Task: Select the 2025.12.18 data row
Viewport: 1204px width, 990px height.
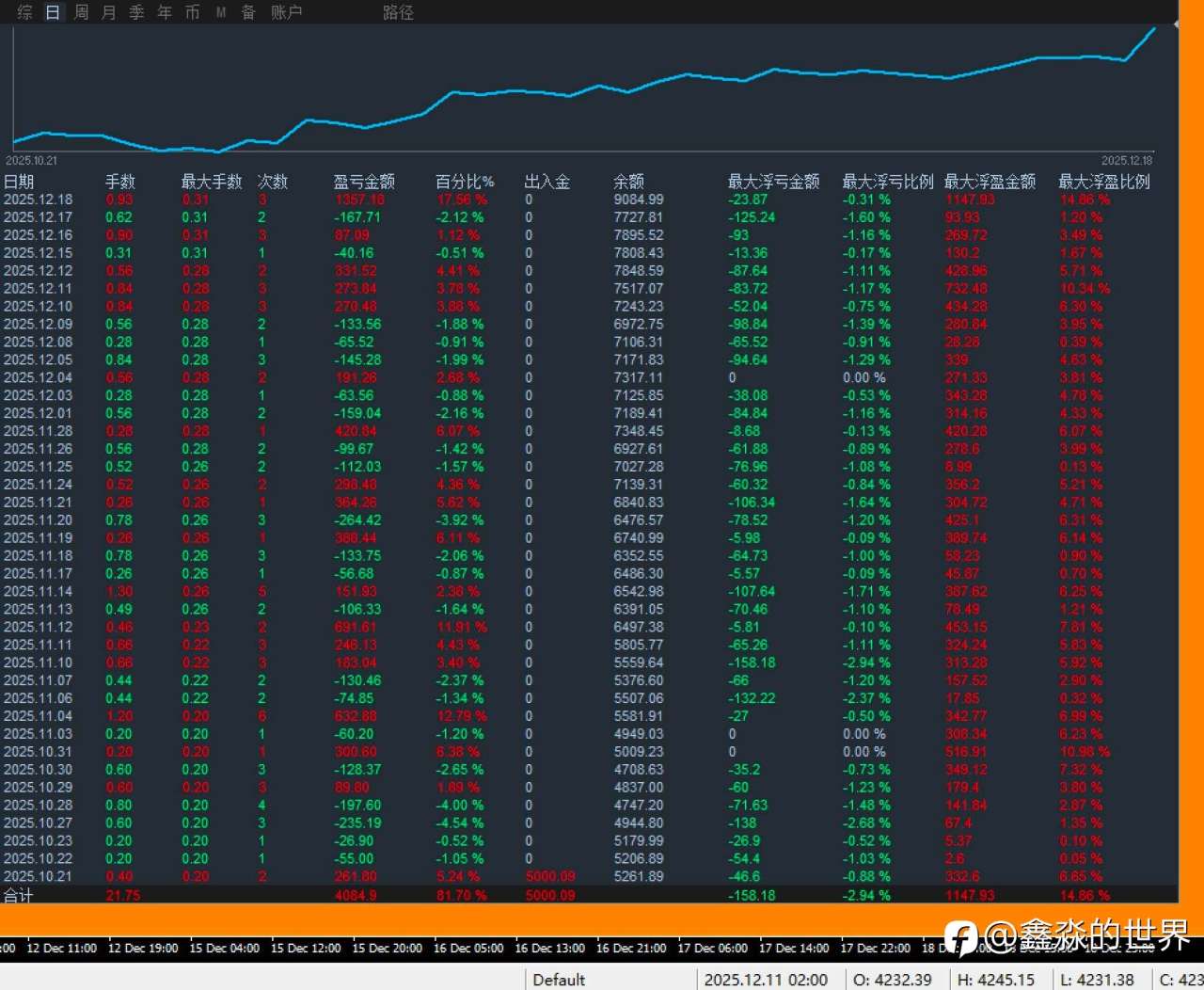Action: coord(38,200)
